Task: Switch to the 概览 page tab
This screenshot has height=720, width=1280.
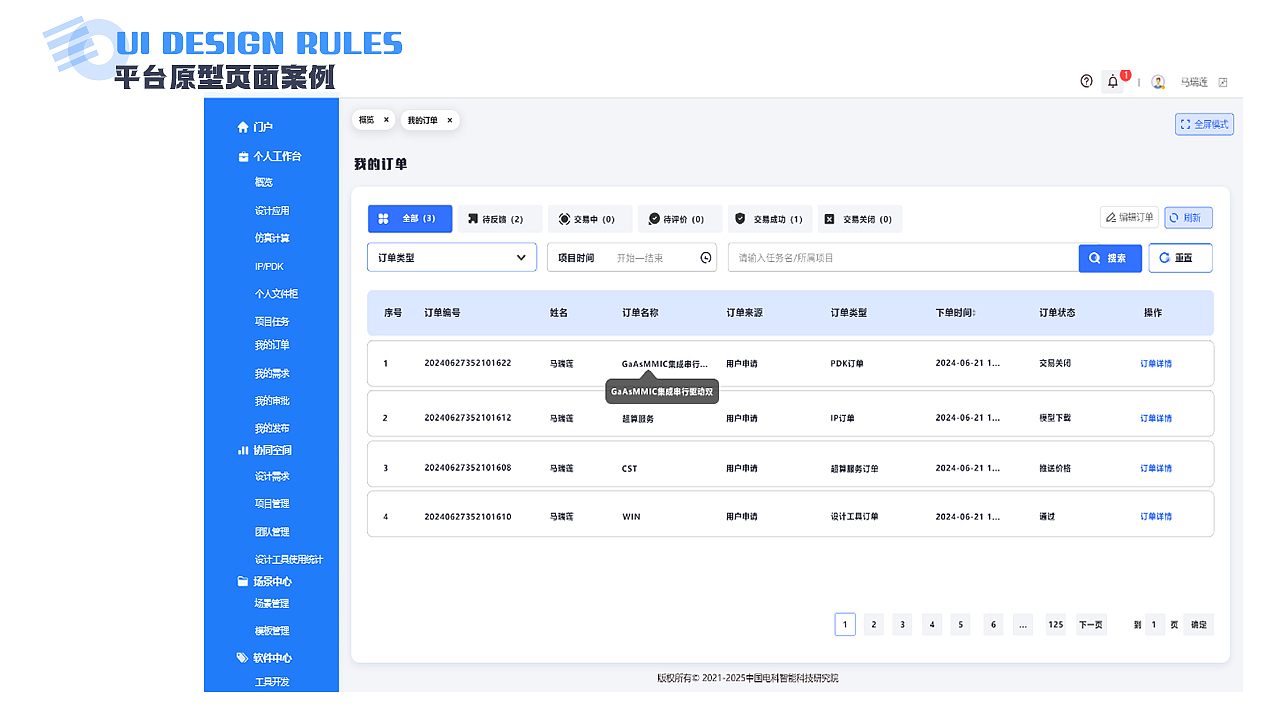Action: point(372,120)
